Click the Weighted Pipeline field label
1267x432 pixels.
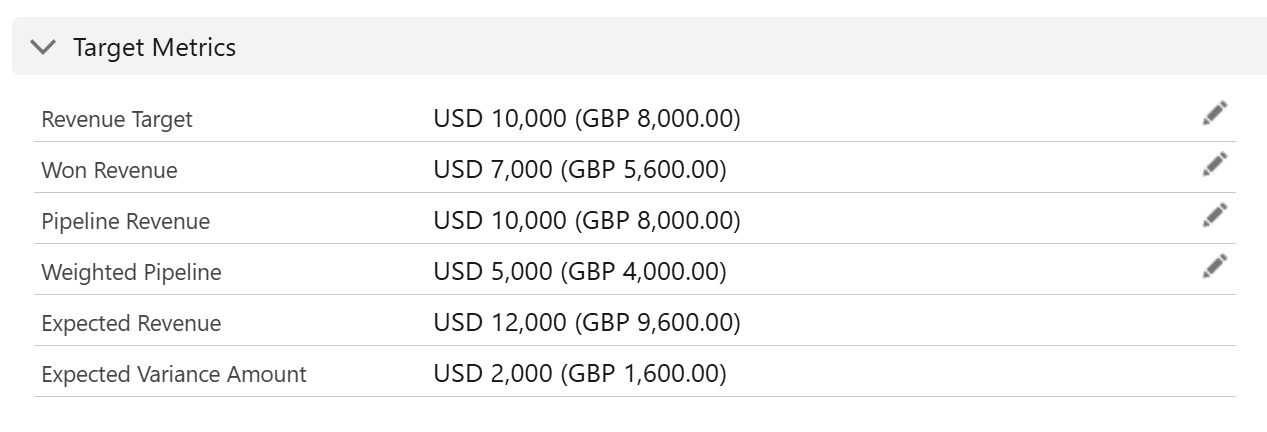tap(131, 273)
